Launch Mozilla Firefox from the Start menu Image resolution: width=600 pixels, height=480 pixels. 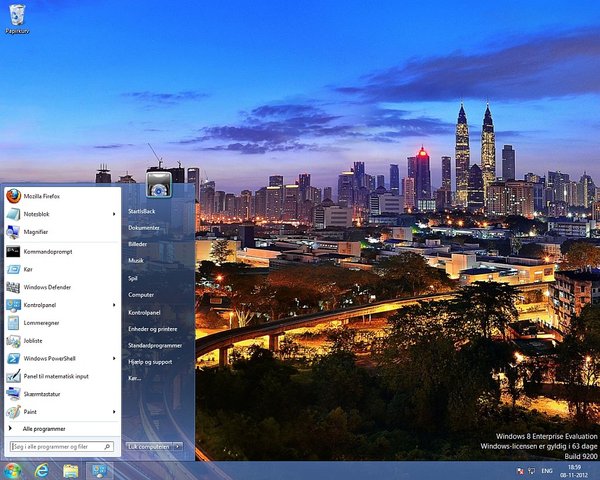pos(40,196)
